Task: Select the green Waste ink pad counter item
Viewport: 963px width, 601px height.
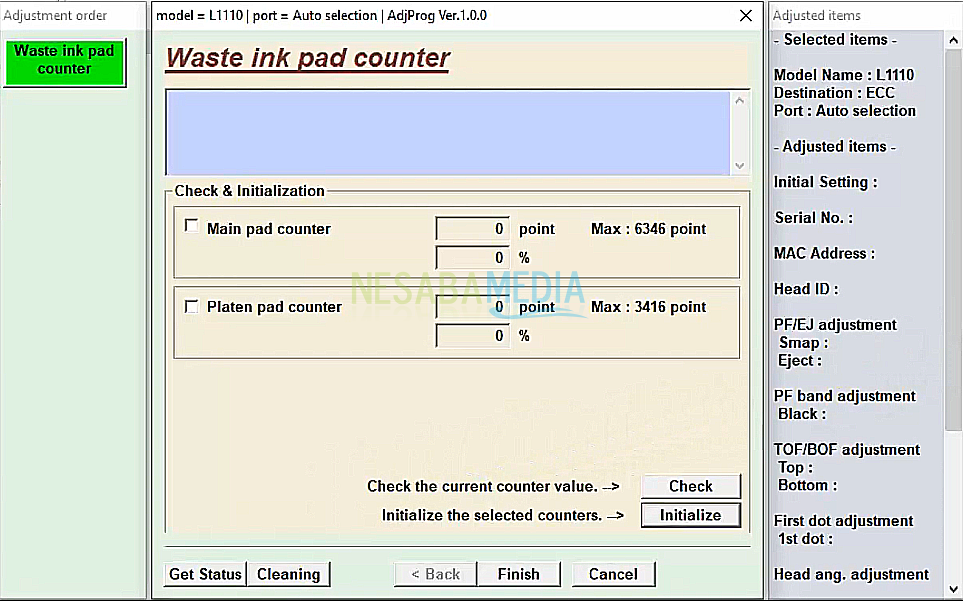Action: [x=65, y=61]
